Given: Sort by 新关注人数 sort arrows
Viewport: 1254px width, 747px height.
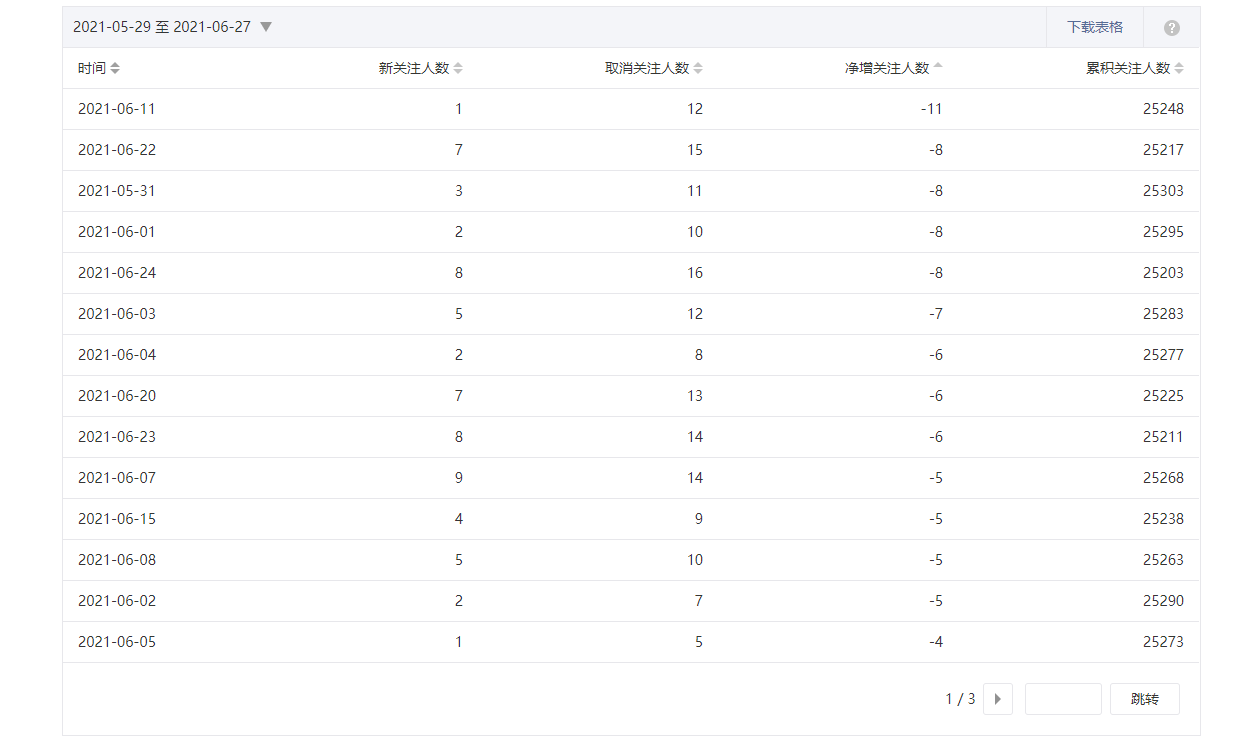Looking at the screenshot, I should 458,68.
